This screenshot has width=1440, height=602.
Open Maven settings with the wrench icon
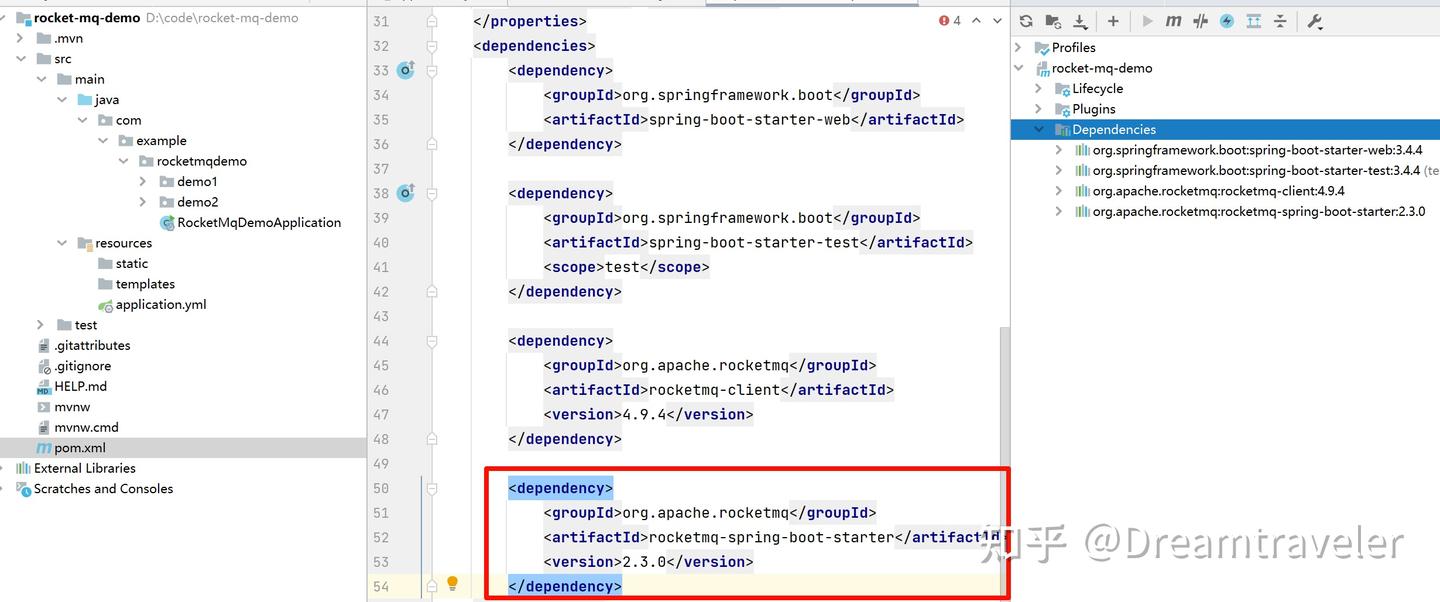pos(1315,20)
